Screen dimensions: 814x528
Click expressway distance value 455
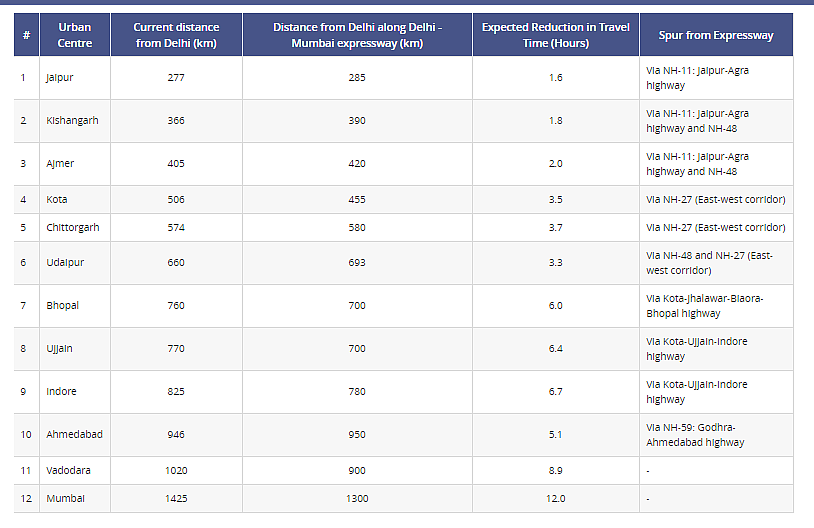[x=357, y=199]
